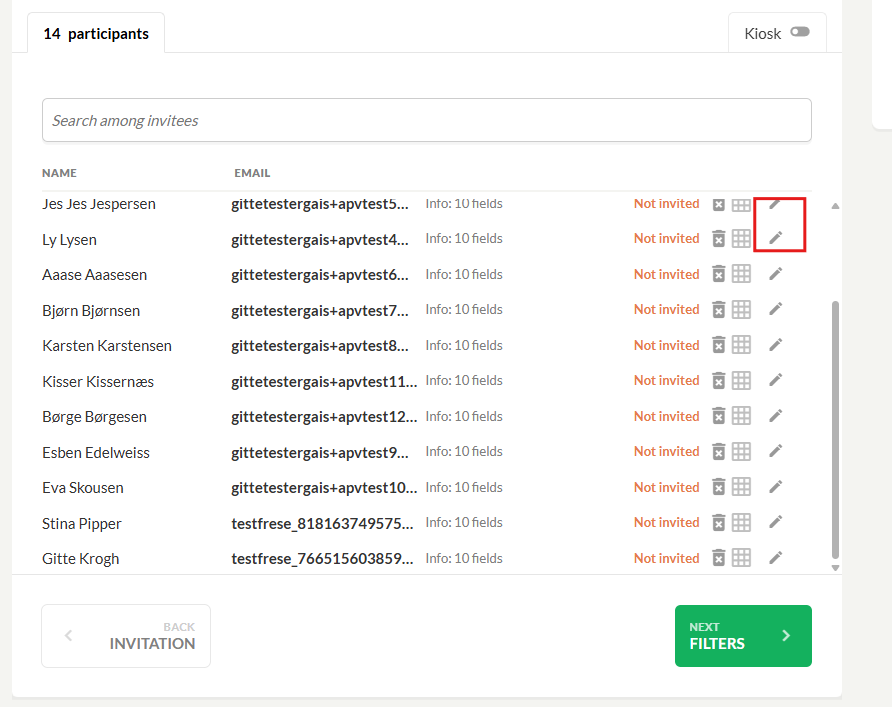
Task: Open grid icon for Stina Pipper
Action: coord(741,523)
